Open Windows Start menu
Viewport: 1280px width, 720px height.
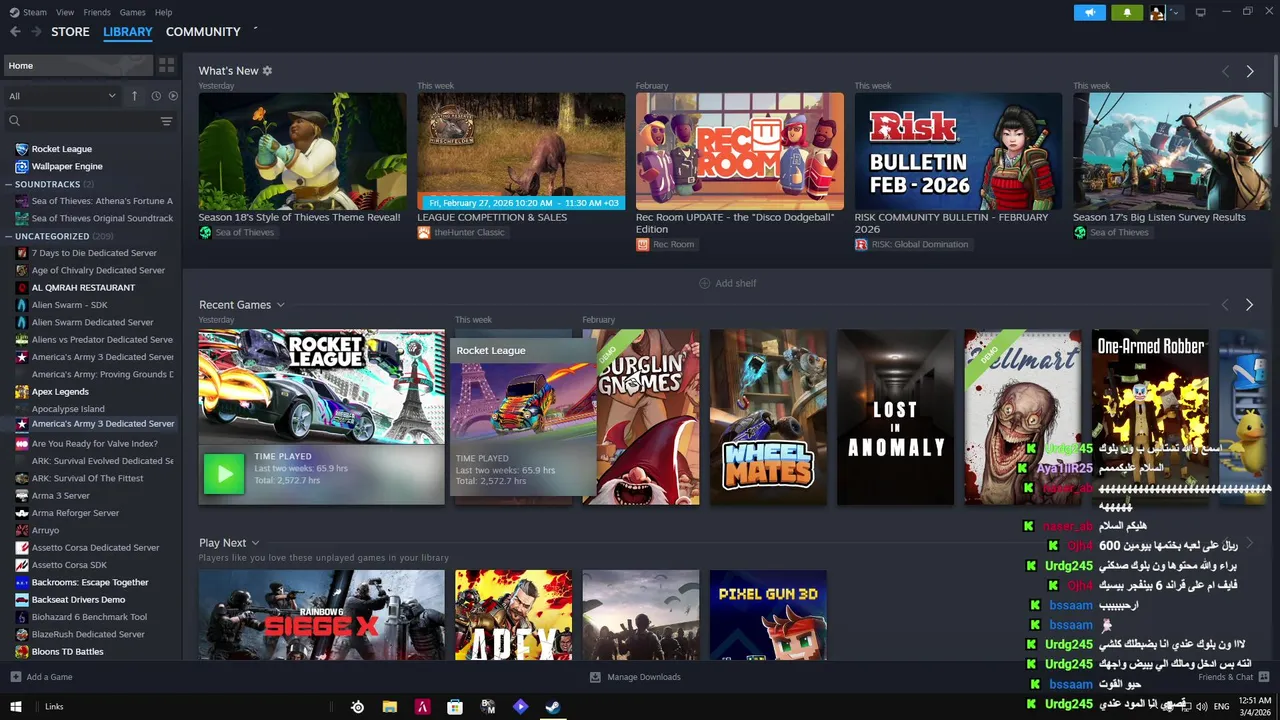[15, 707]
